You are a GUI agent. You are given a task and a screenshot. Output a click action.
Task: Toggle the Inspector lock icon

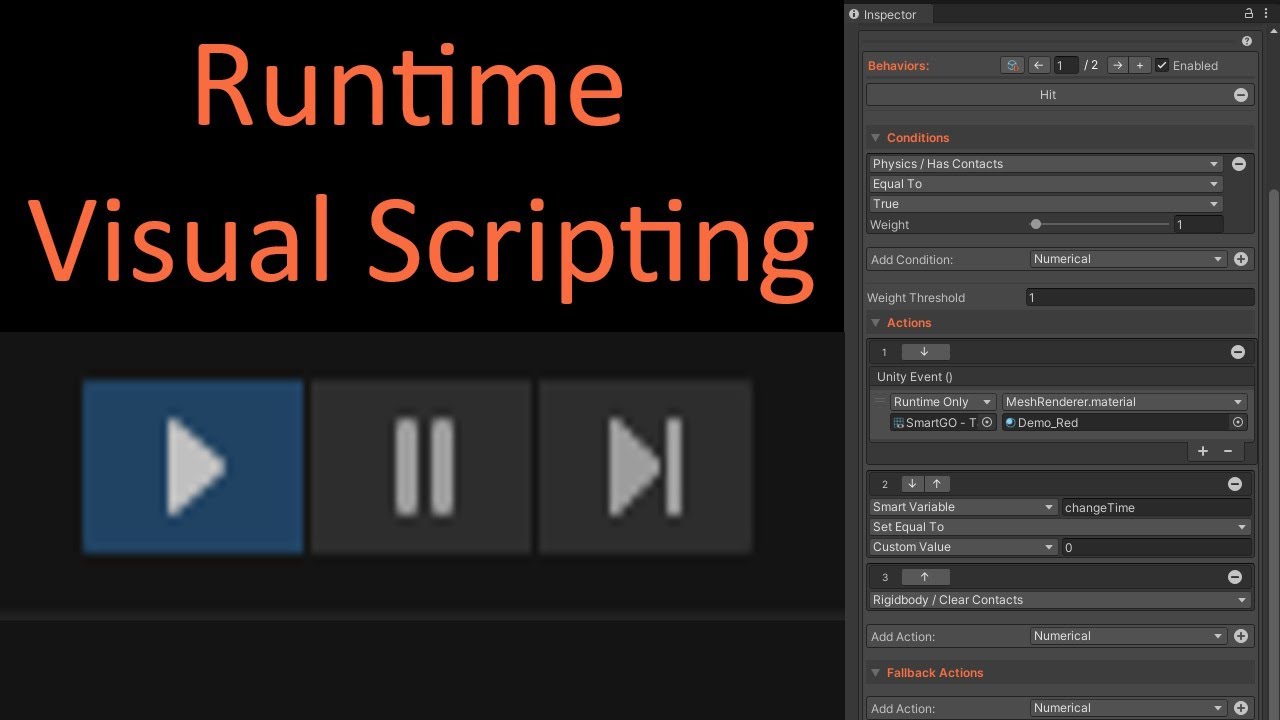coord(1248,14)
